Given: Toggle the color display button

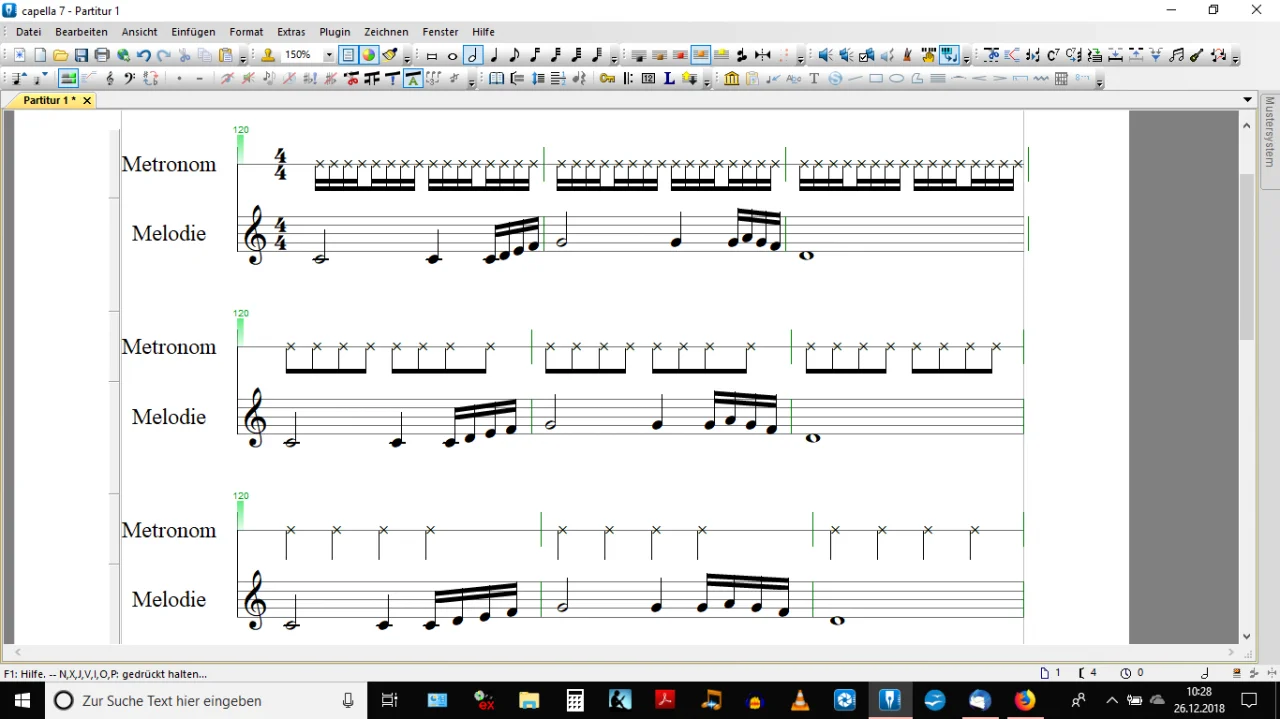Looking at the screenshot, I should 369,56.
